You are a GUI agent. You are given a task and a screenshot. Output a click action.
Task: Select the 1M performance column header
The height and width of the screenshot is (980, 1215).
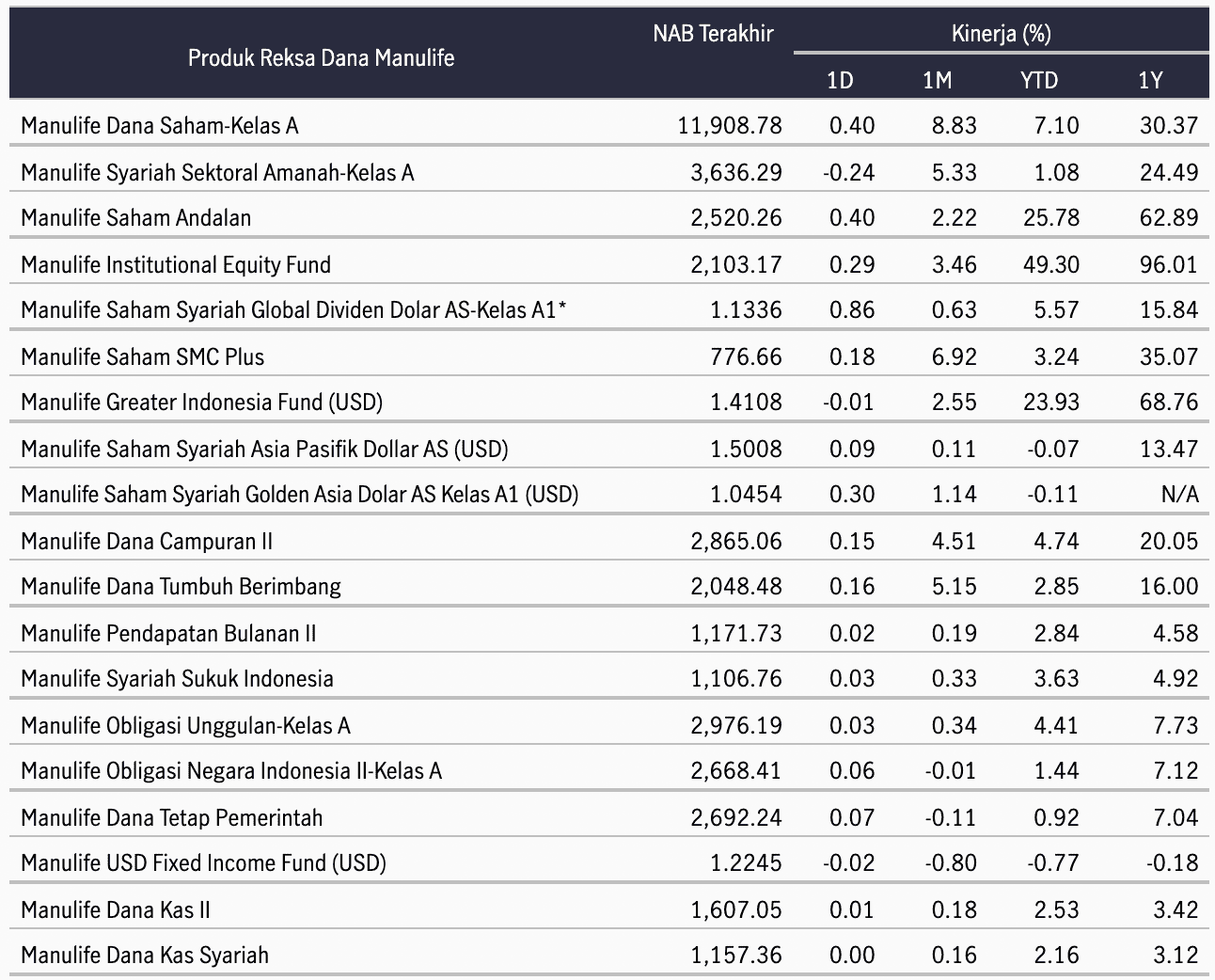937,81
